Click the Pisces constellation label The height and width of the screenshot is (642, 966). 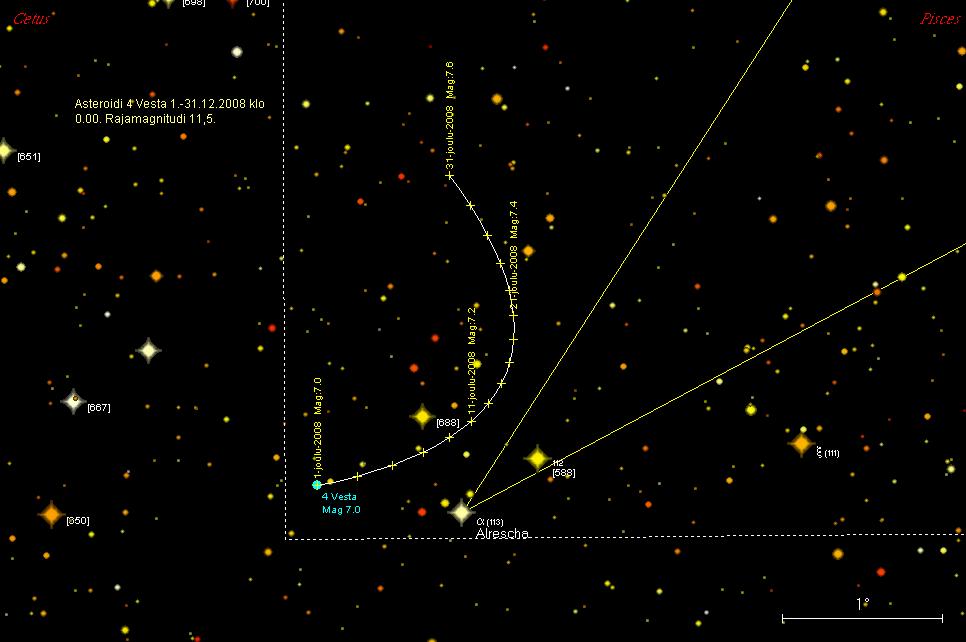[940, 19]
